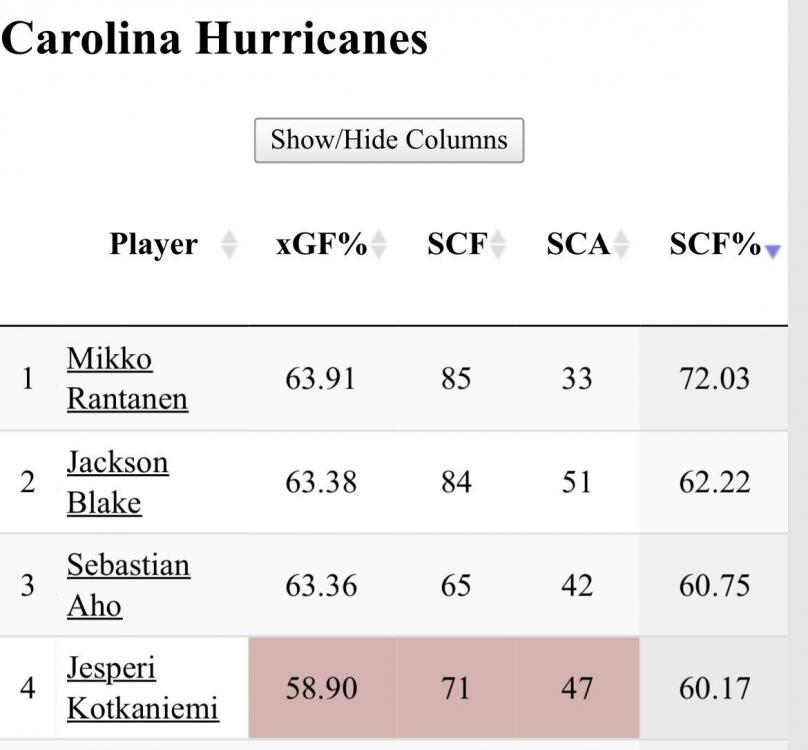Click the SCF% column header text
808x750 pixels.
pyautogui.click(x=715, y=245)
